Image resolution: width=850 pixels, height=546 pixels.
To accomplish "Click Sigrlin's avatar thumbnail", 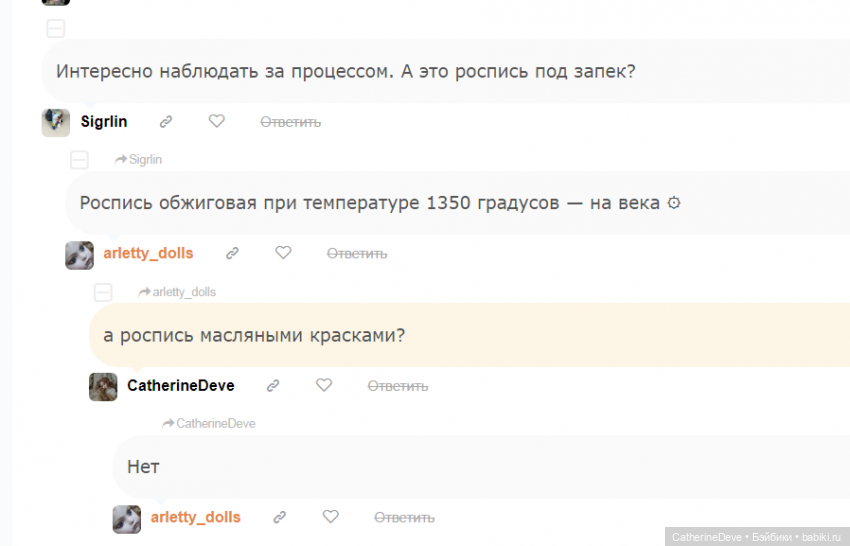I will (x=56, y=122).
